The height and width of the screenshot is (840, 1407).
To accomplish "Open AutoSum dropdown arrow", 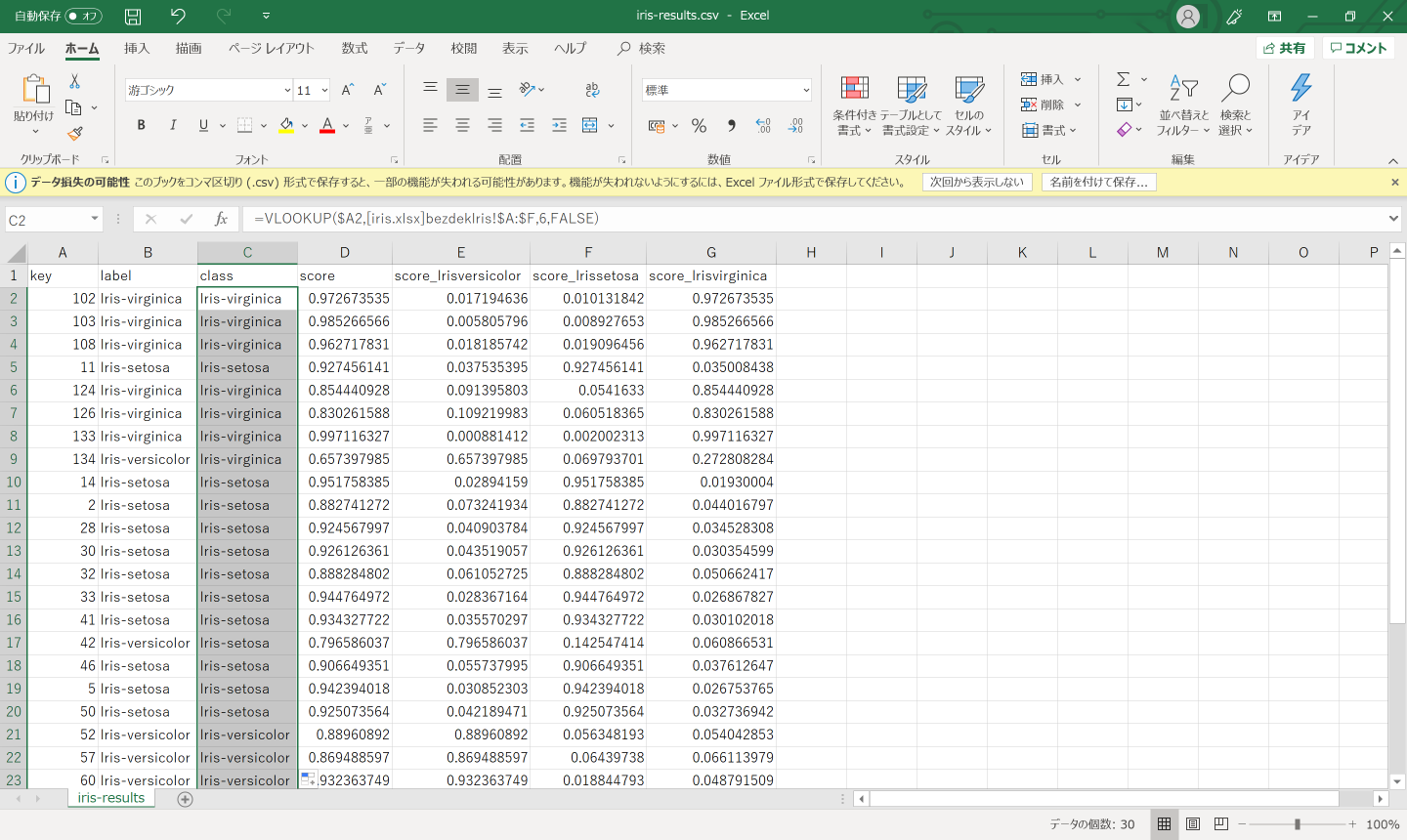I will tap(1144, 79).
